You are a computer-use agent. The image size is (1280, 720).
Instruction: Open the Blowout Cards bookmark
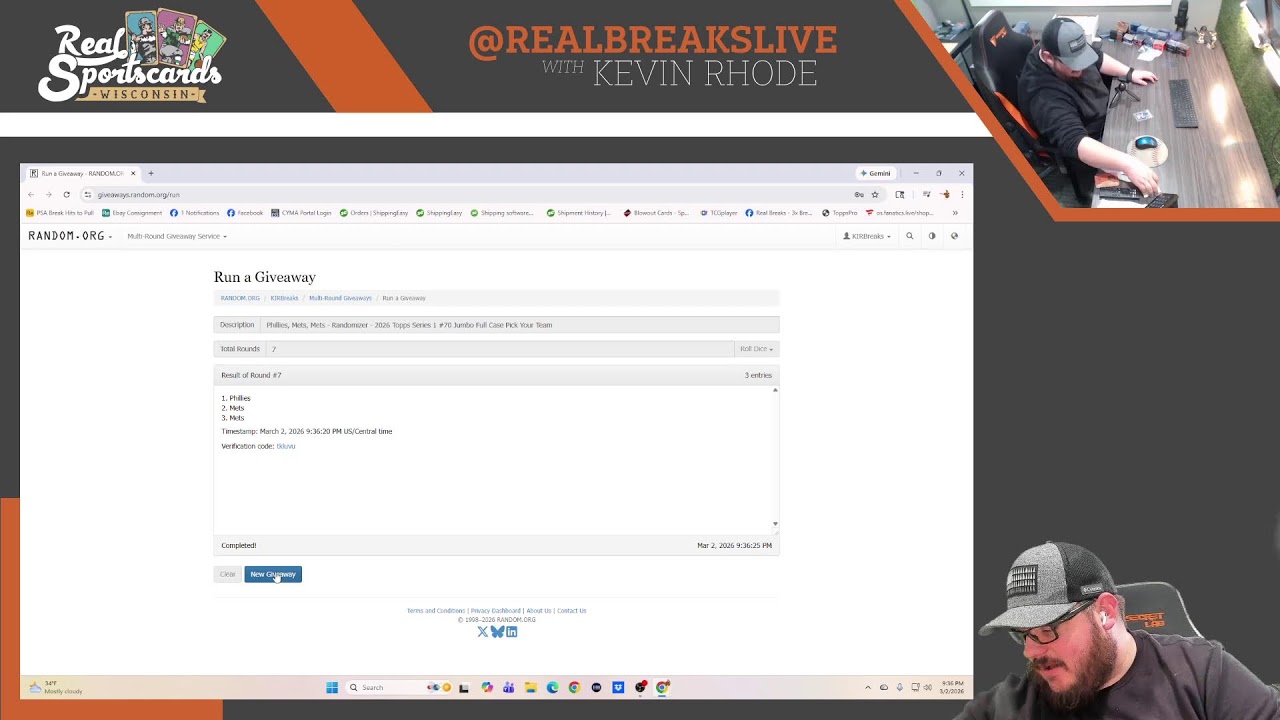coord(656,213)
